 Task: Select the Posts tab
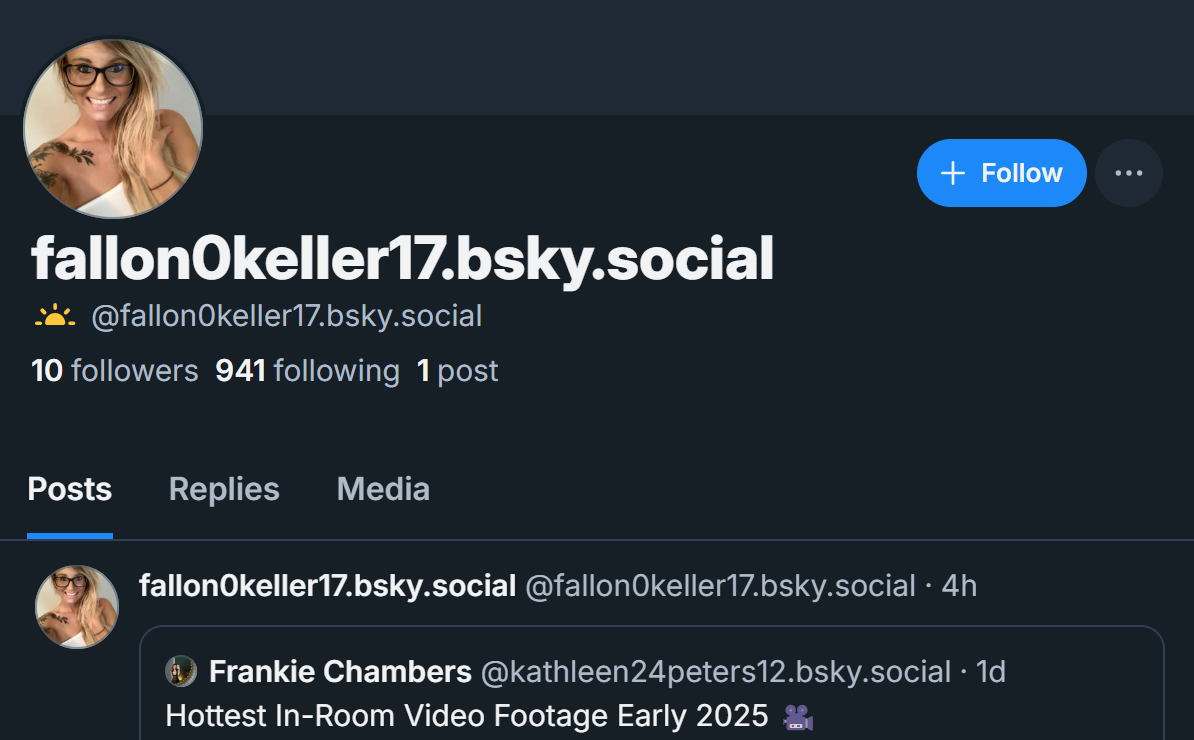(x=70, y=489)
